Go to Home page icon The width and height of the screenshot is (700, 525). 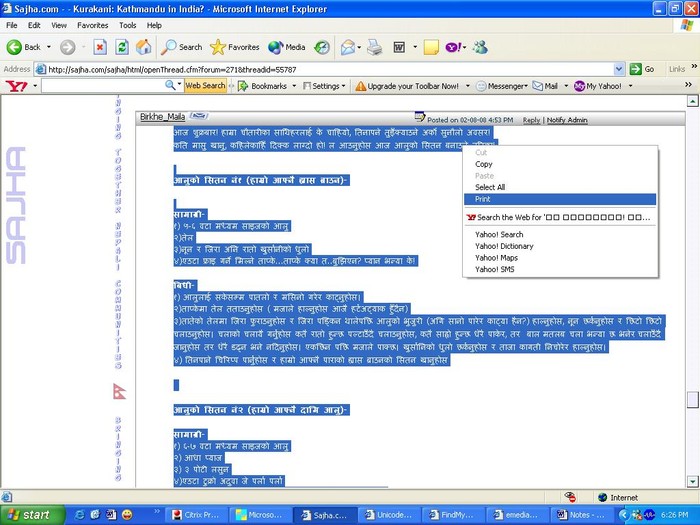coord(144,47)
